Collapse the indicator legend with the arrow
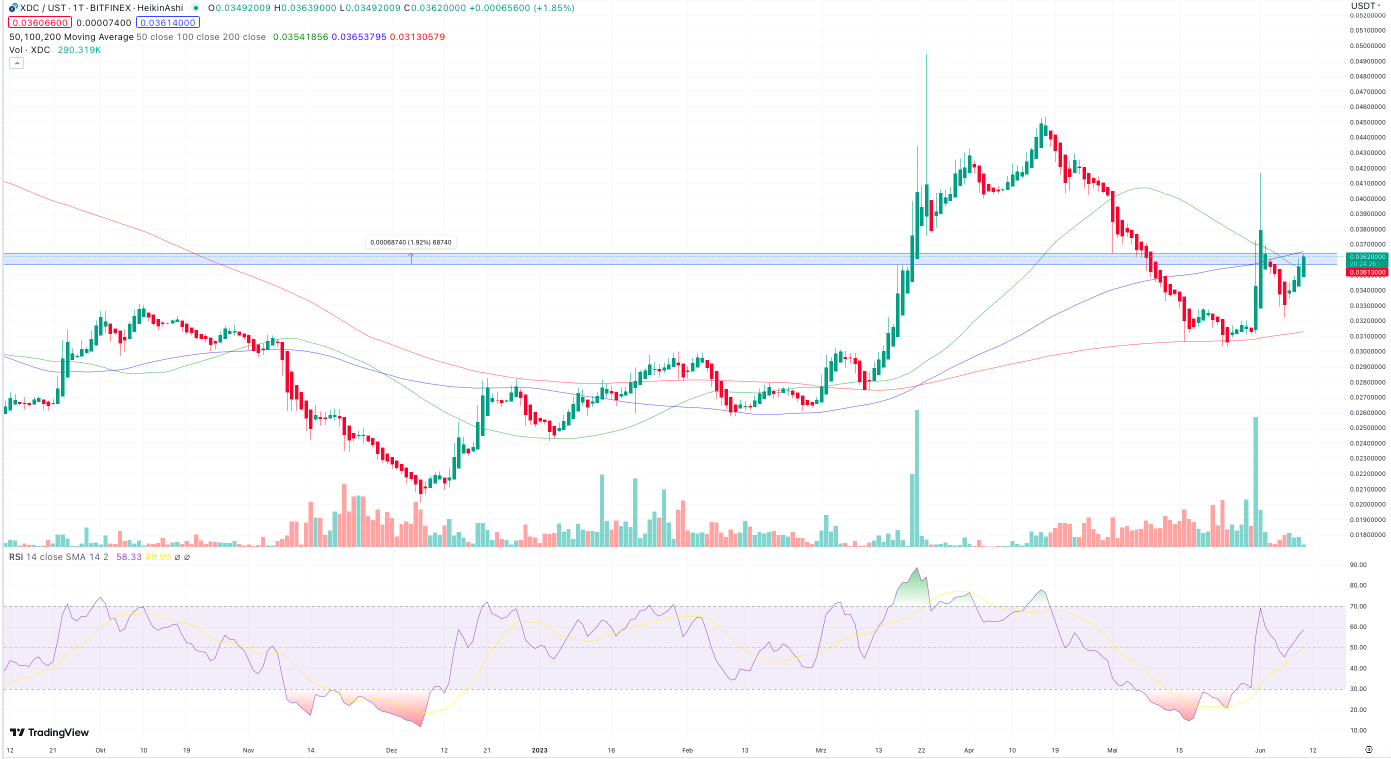1391x759 pixels. [x=16, y=63]
